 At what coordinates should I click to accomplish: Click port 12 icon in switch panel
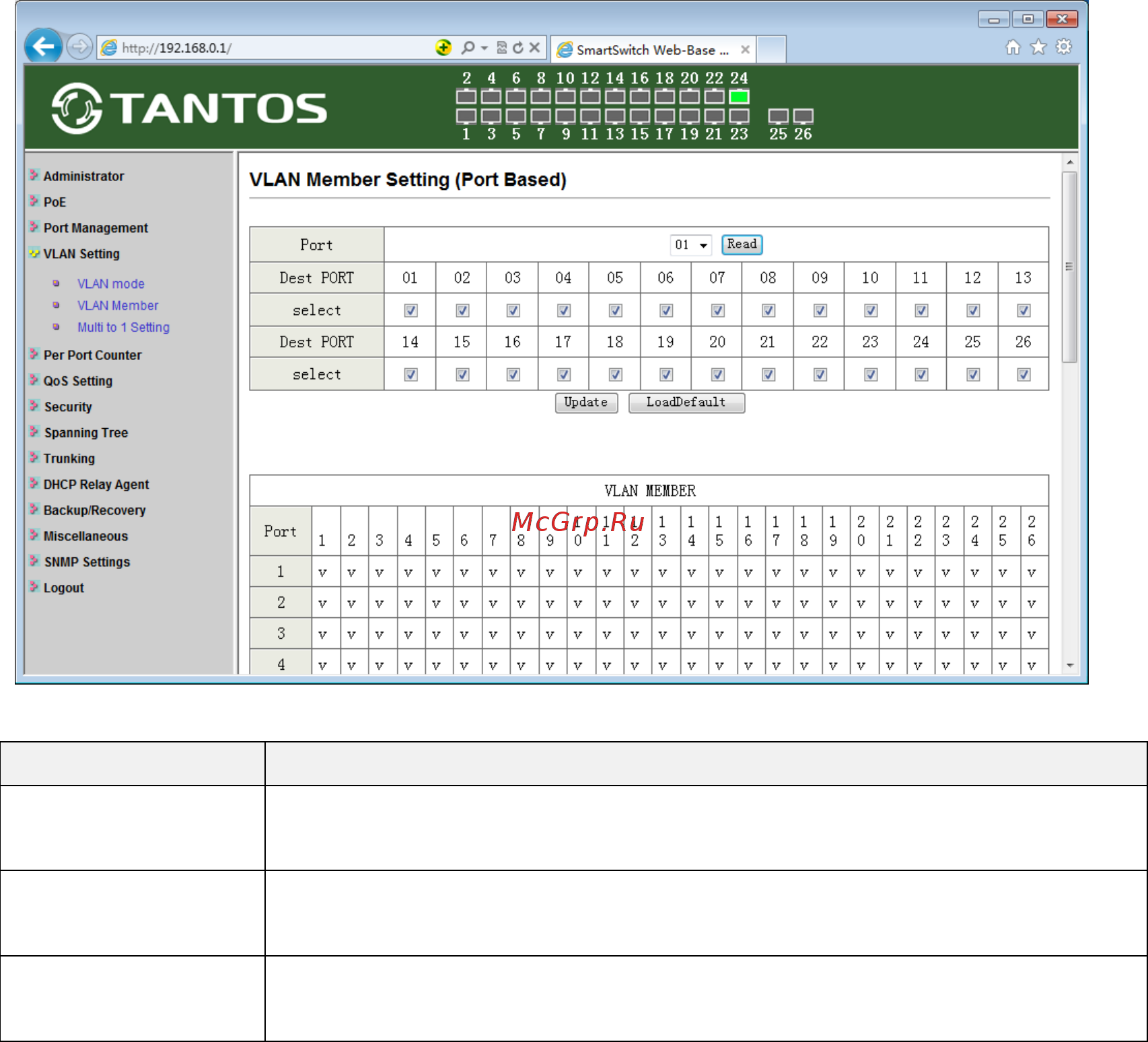[x=590, y=96]
